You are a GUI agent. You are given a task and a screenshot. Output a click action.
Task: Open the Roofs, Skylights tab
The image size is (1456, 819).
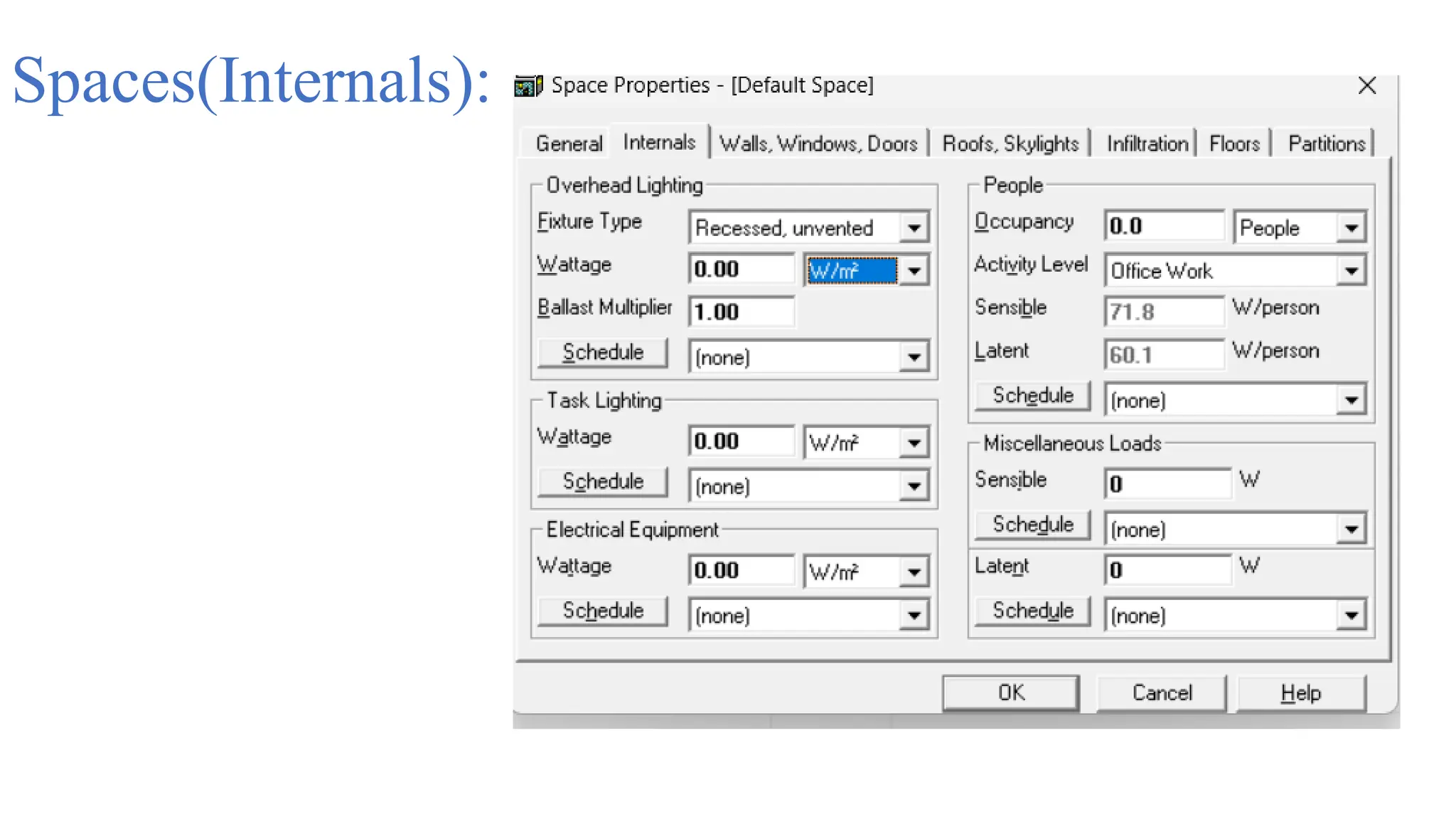pyautogui.click(x=1010, y=144)
